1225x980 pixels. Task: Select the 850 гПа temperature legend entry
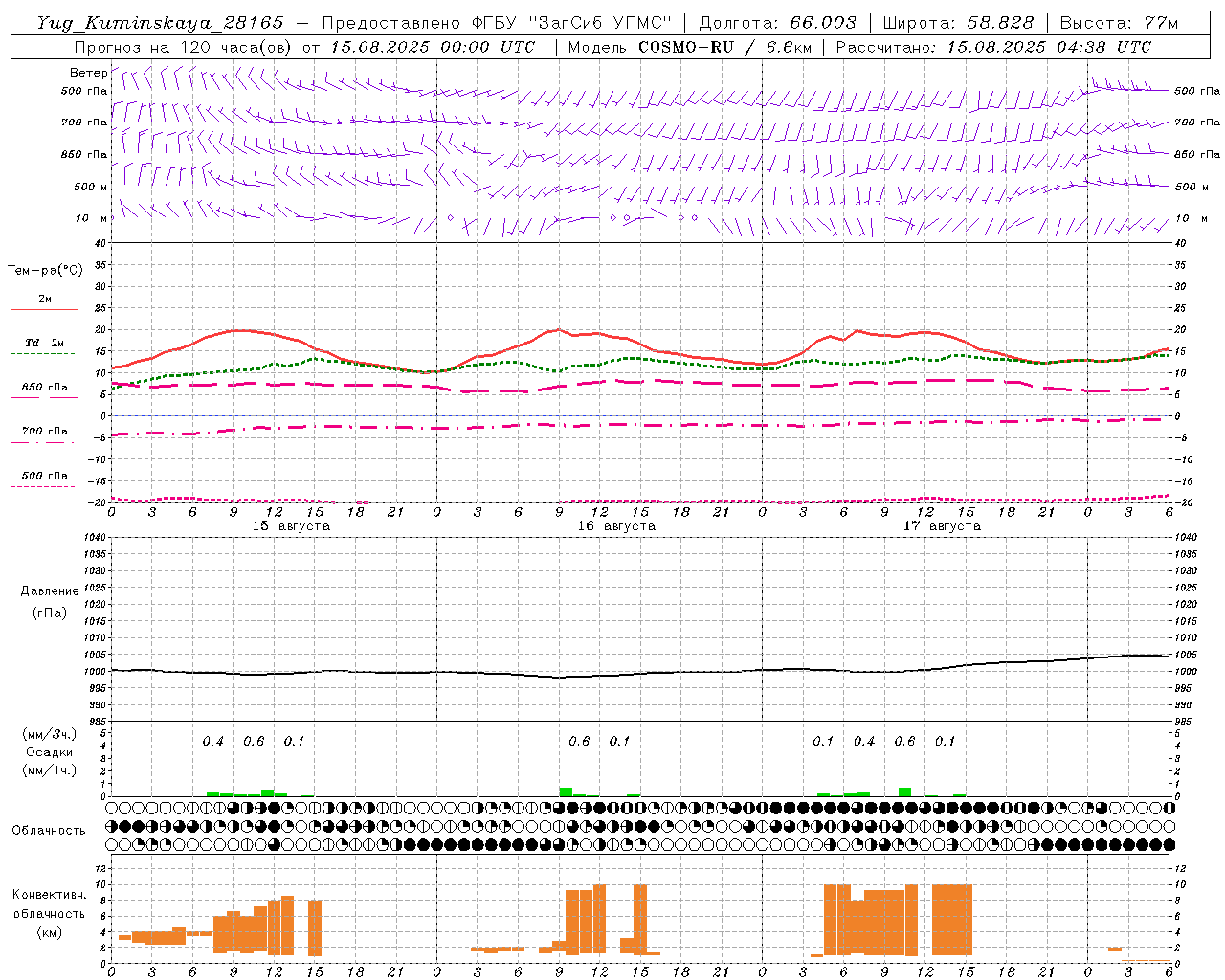44,389
